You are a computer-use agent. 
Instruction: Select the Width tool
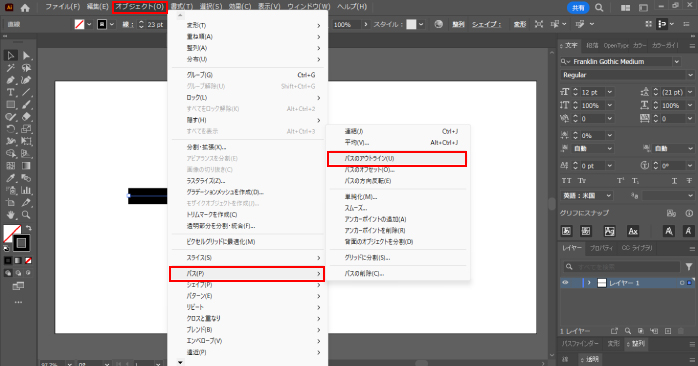pos(11,142)
